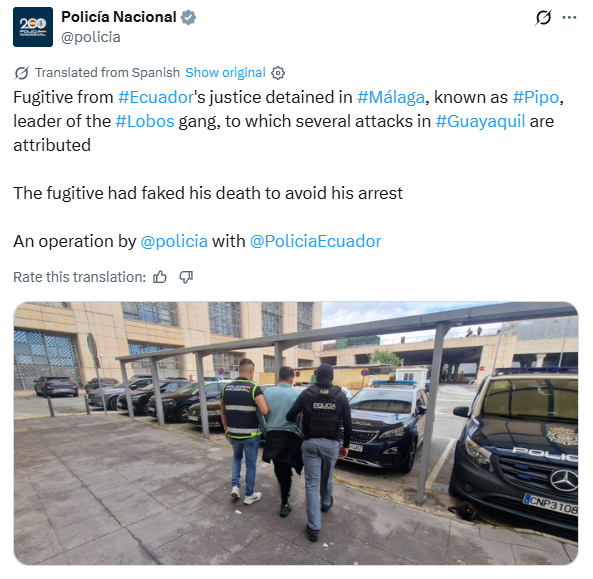593x579 pixels.
Task: Open translation settings gear icon
Action: [x=278, y=73]
